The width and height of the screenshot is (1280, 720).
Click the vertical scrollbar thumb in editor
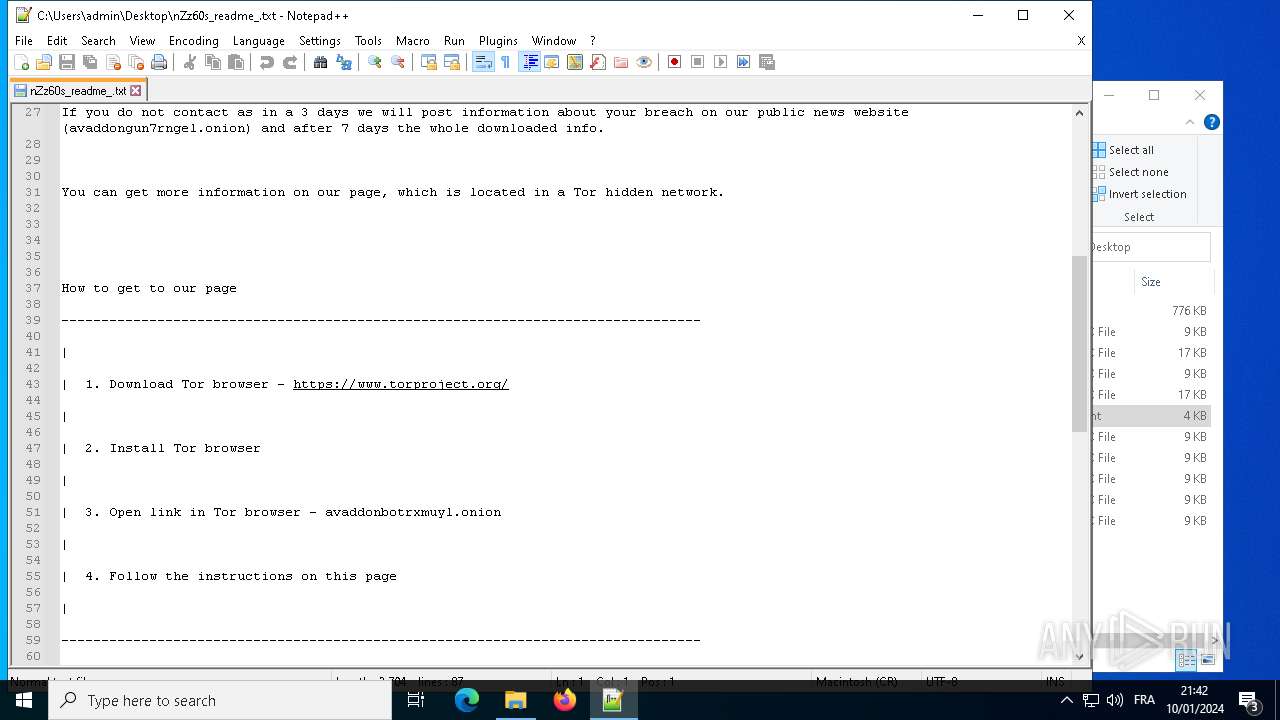1079,343
